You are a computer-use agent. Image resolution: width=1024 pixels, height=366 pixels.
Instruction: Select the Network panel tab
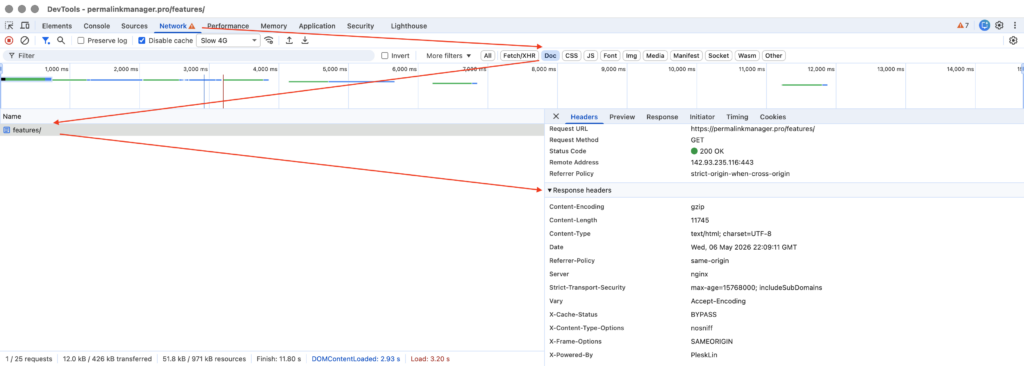coord(177,26)
